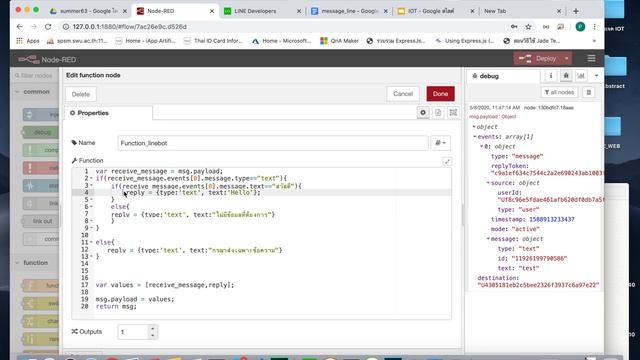Open sidebar debug bug icon tab
This screenshot has width=640, height=360.
click(x=566, y=76)
